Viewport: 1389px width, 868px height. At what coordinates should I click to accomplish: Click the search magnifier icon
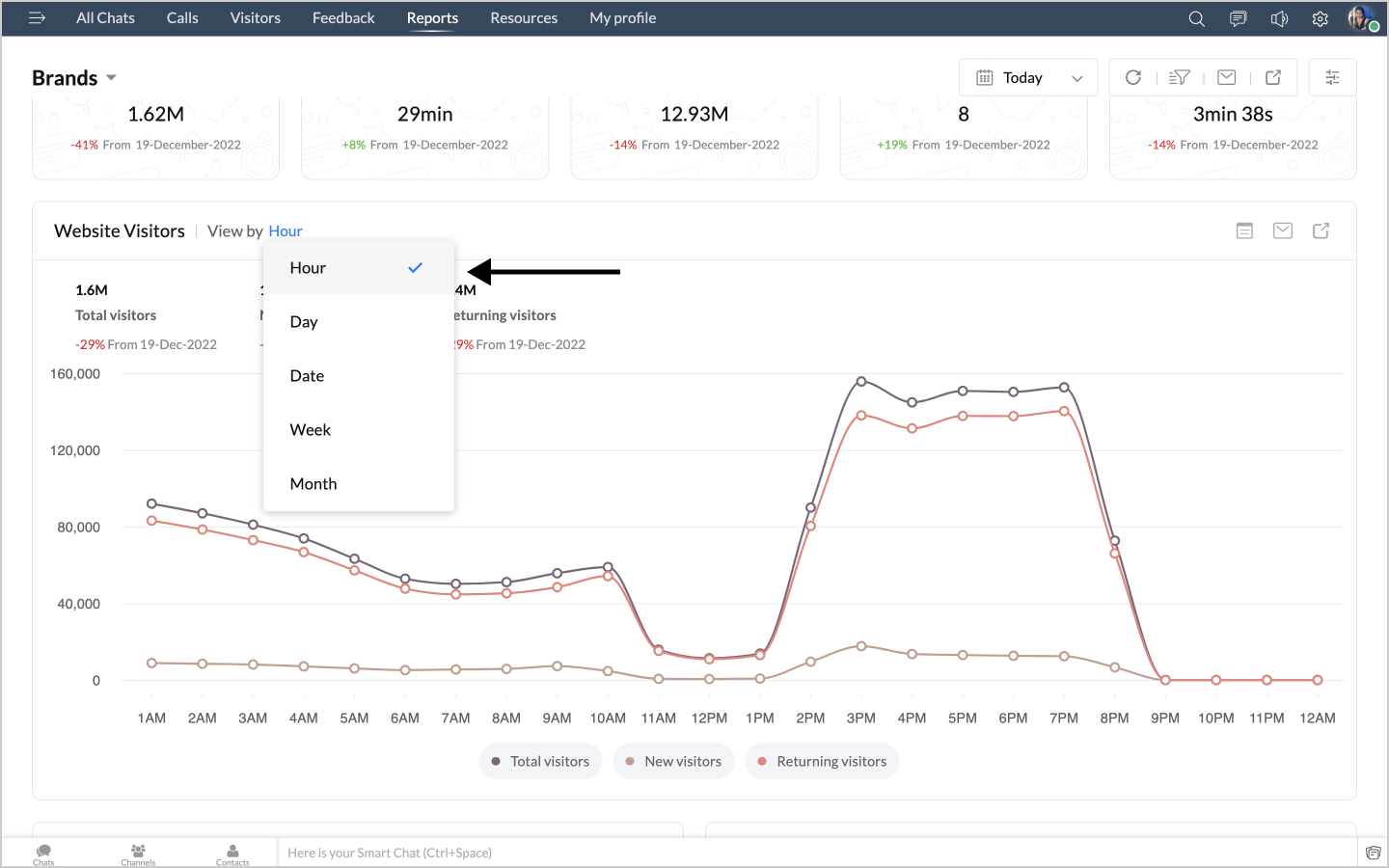1197,18
